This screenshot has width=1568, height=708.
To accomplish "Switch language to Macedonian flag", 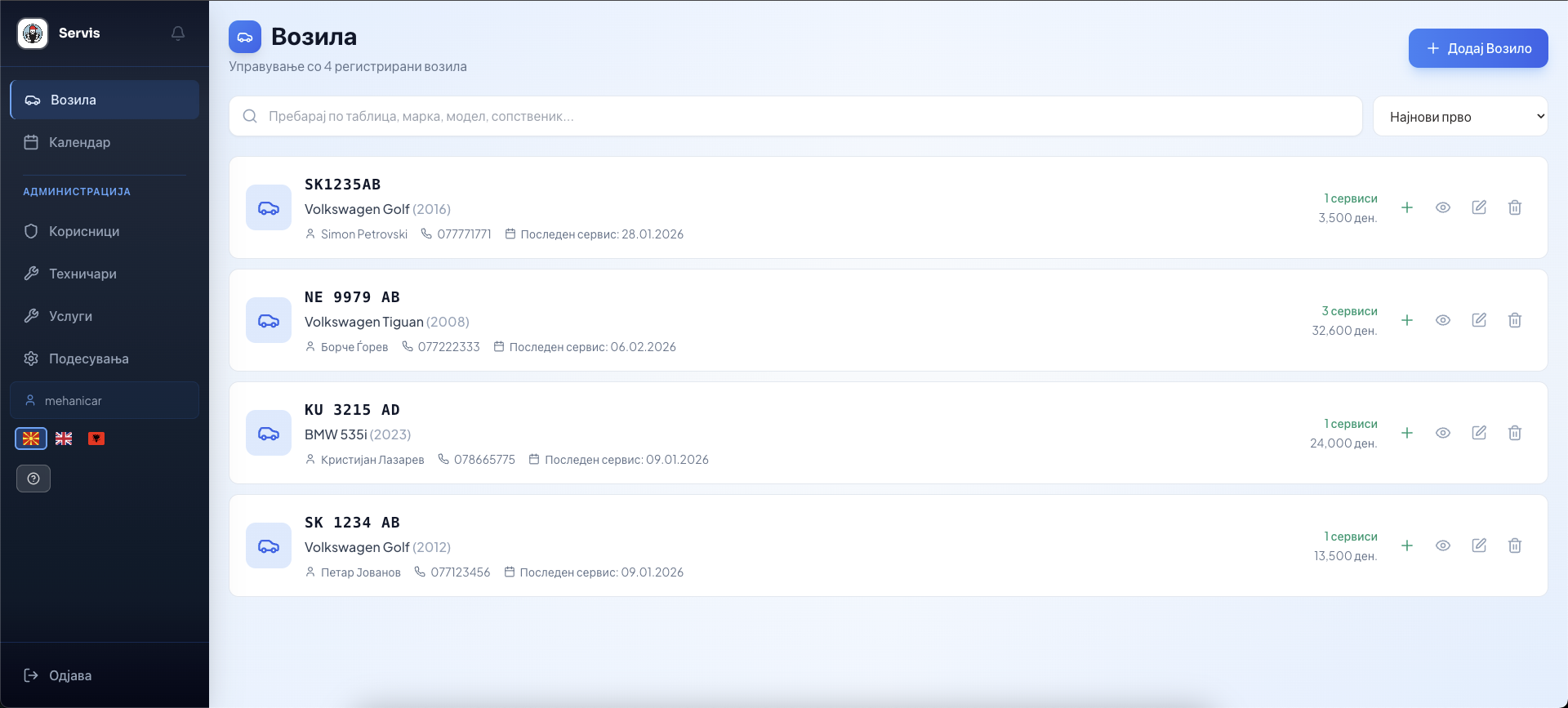I will 31,439.
